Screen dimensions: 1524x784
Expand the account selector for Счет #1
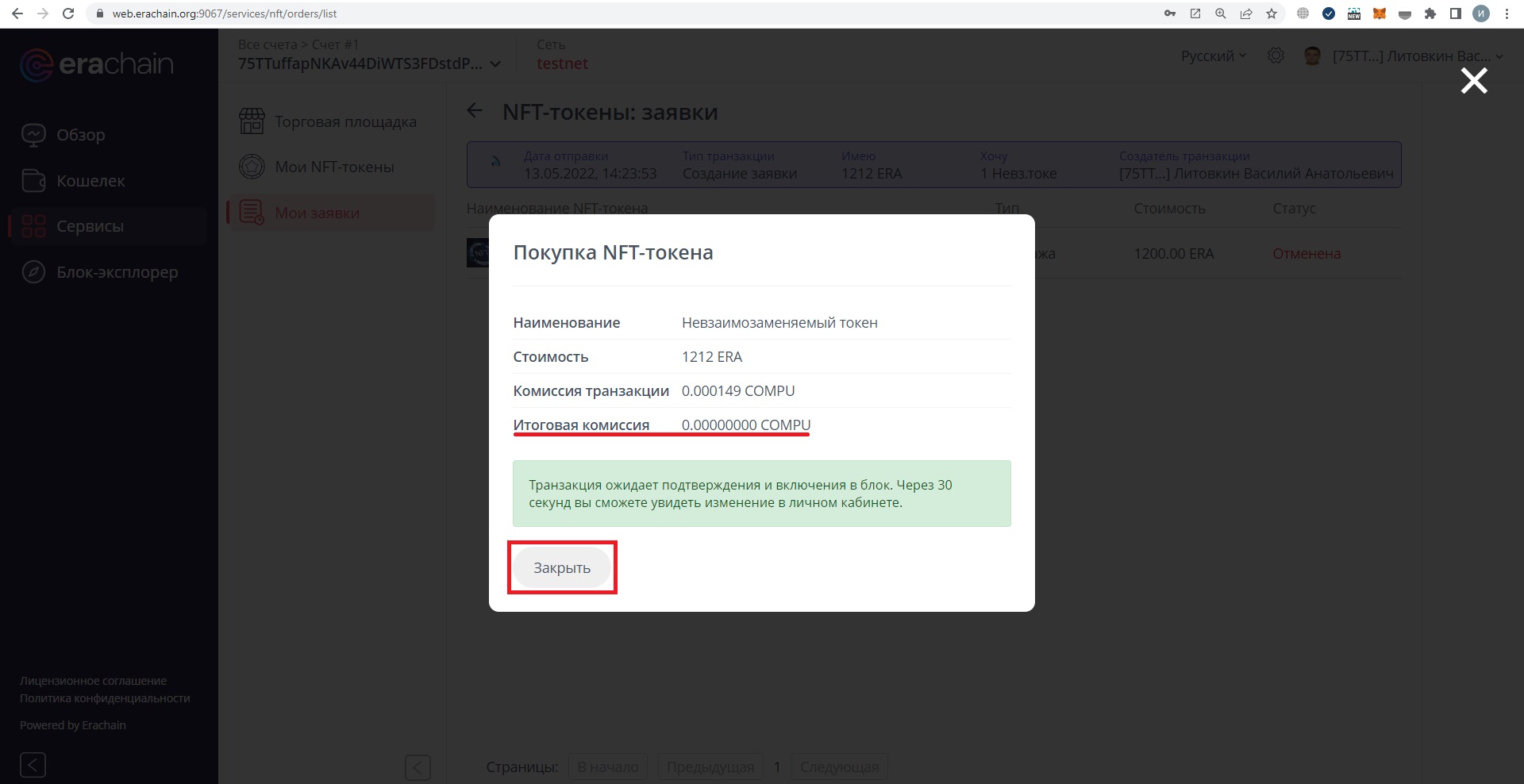tap(496, 63)
